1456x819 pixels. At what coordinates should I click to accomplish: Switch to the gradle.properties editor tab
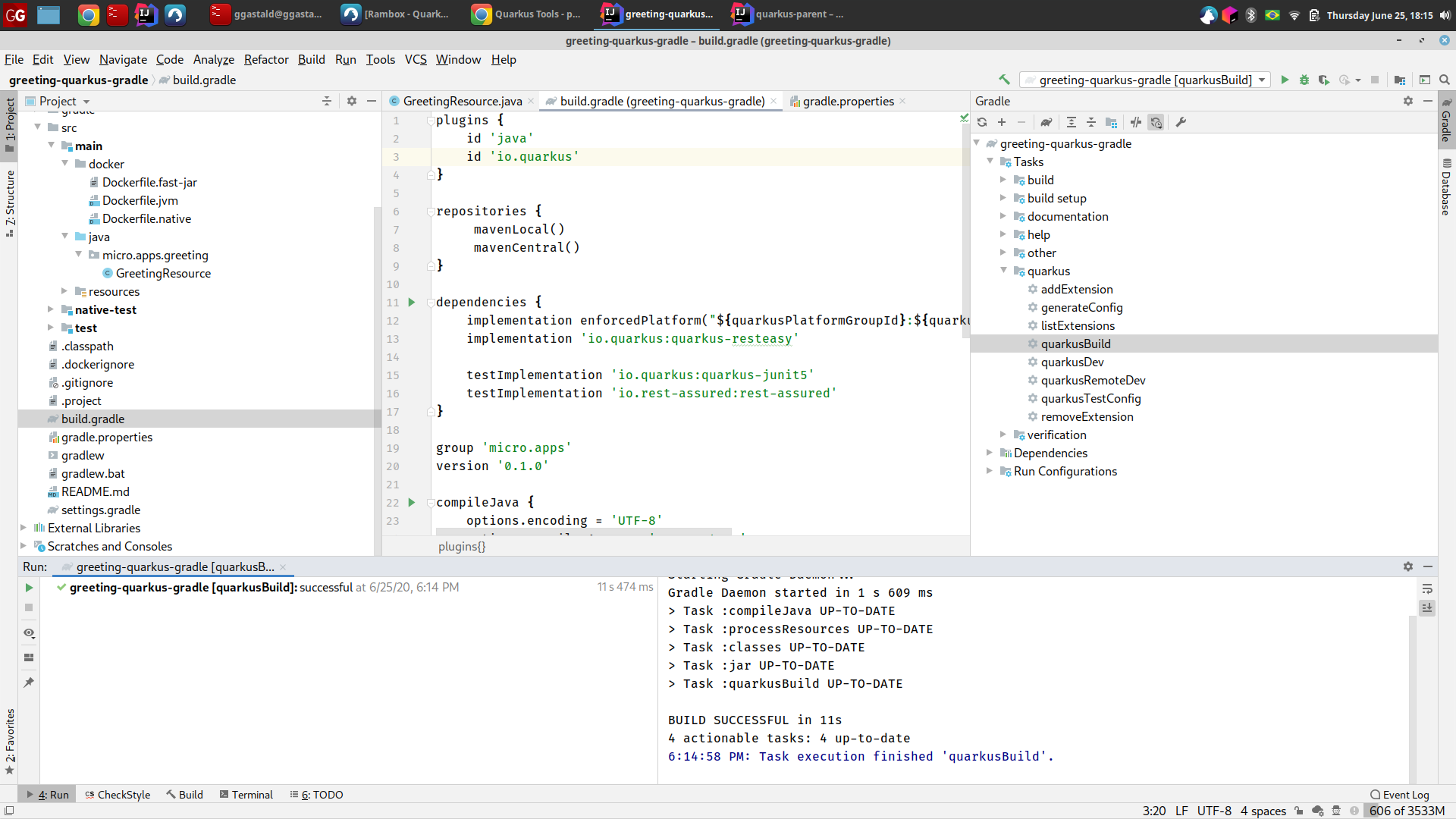point(847,101)
